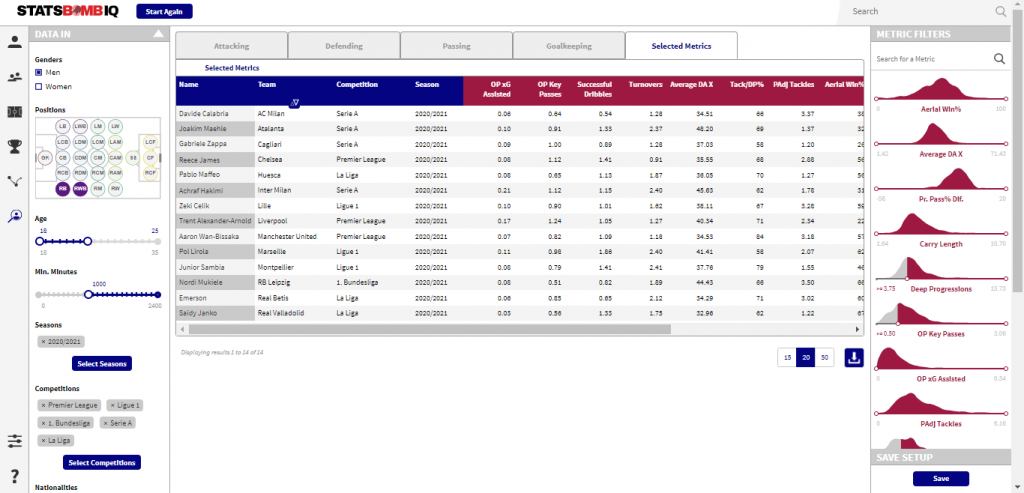Open the player comparison sidebar icon
Screen dimensions: 1024x493
tap(14, 77)
